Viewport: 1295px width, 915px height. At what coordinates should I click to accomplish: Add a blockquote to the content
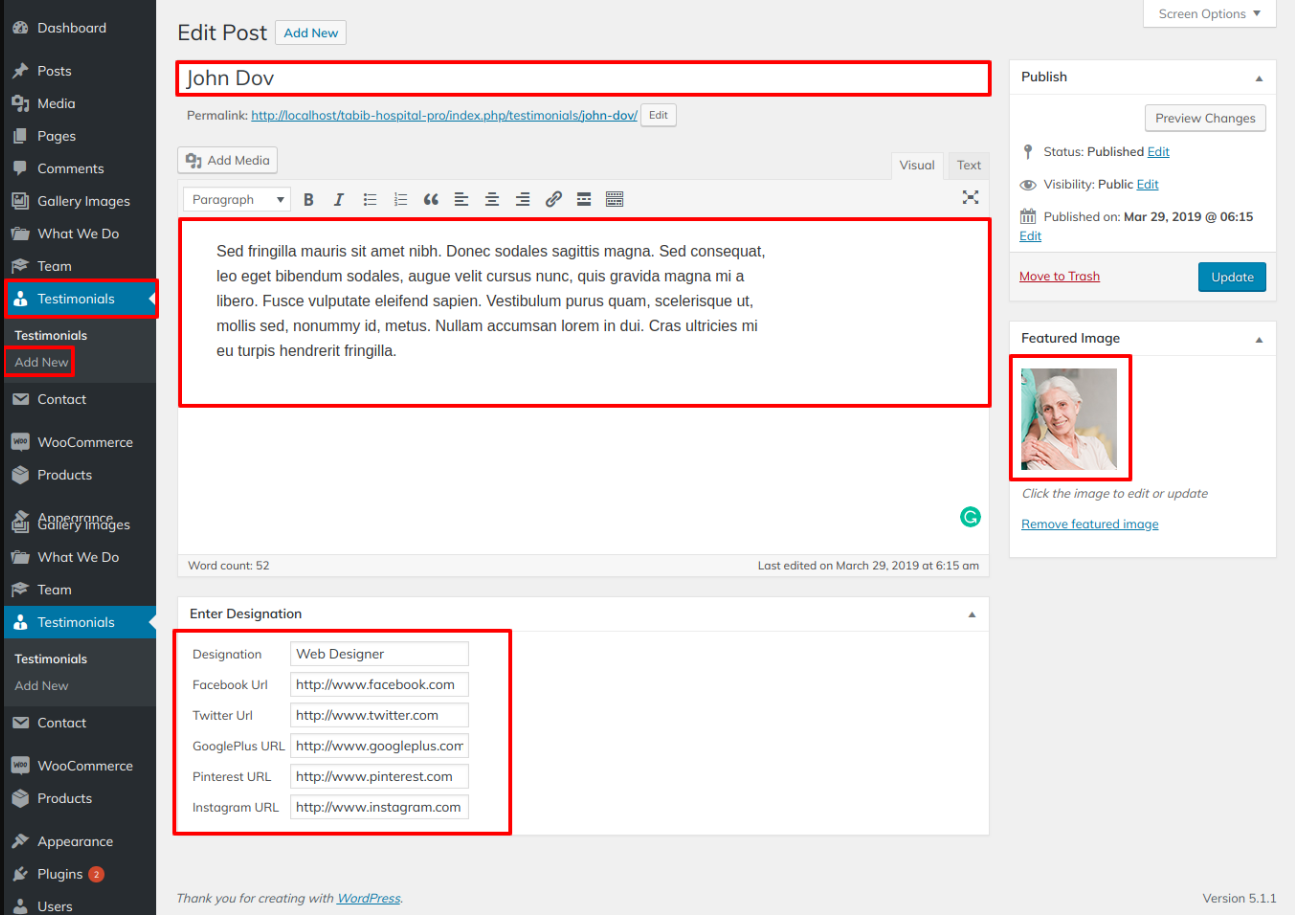pos(431,200)
